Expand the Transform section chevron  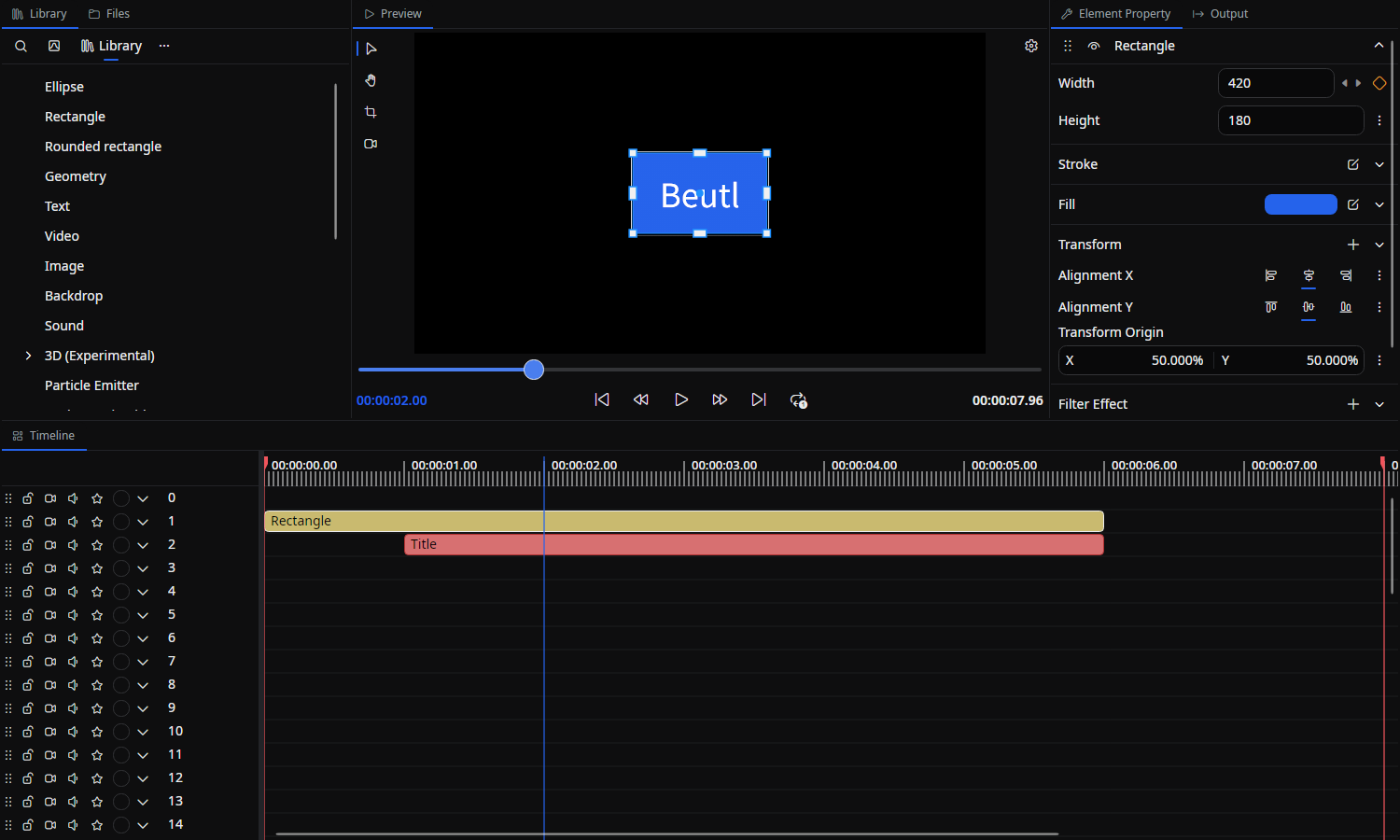pos(1379,245)
